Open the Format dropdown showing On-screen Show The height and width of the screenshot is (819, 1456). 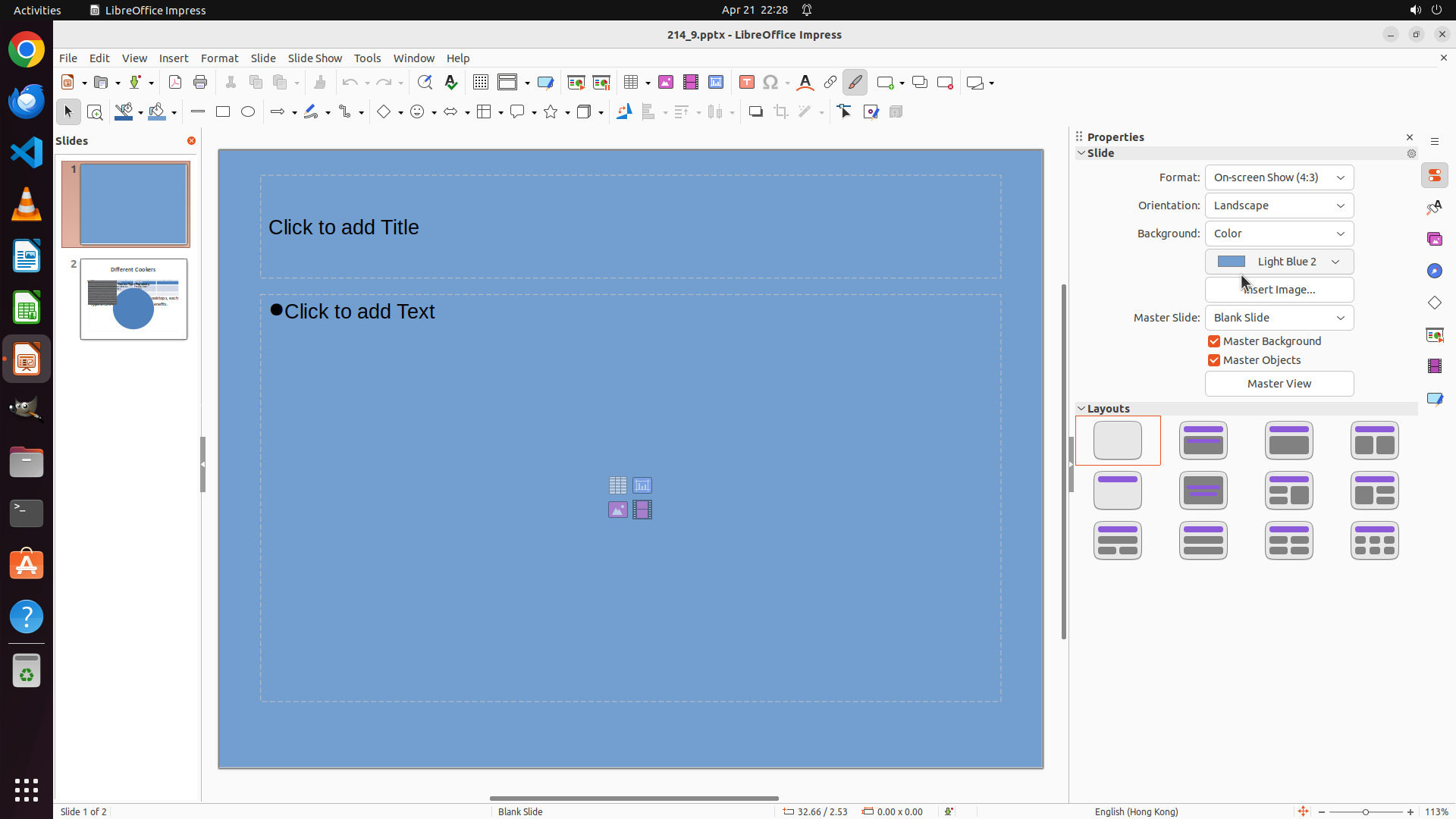[x=1279, y=177]
